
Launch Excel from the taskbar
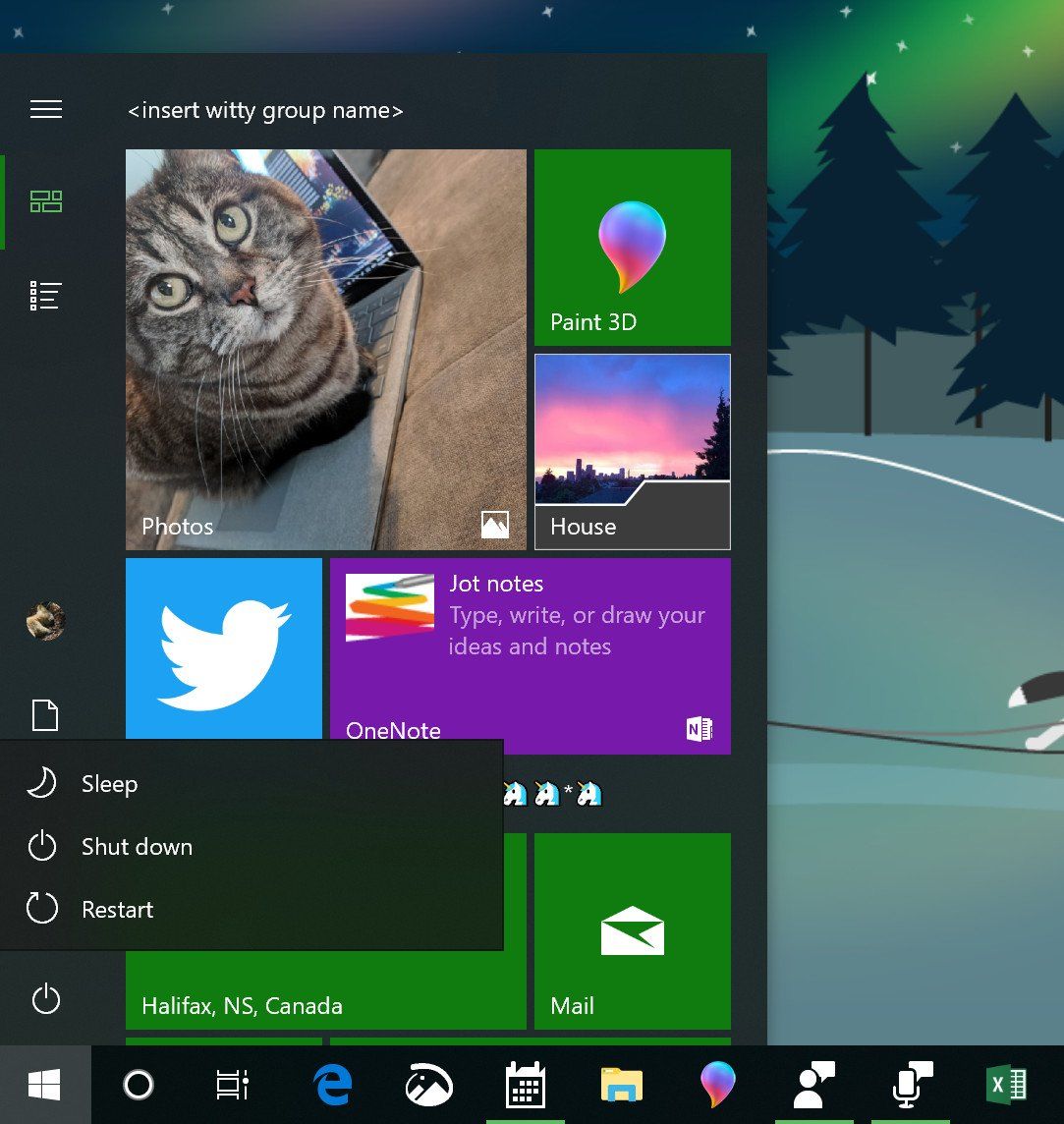coord(1007,1084)
